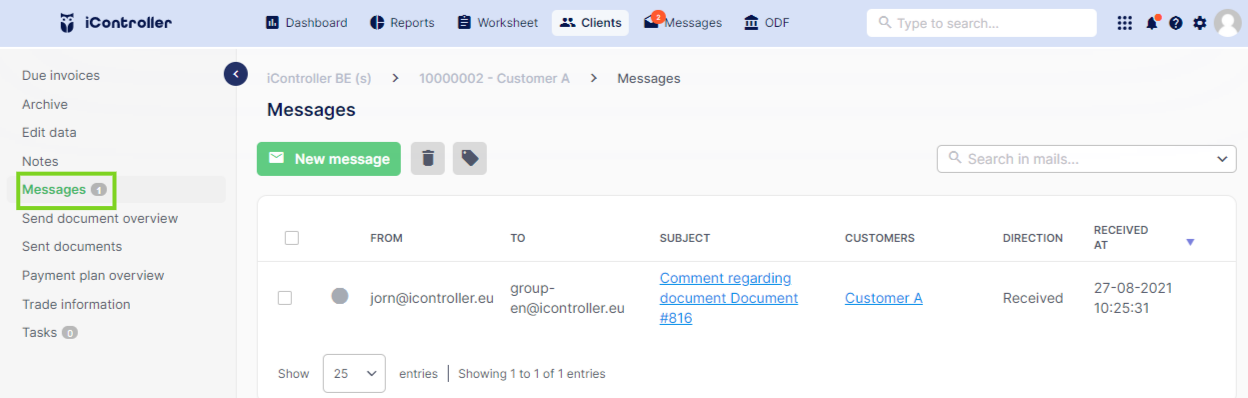Open Payment plan overview in sidebar

tap(93, 275)
